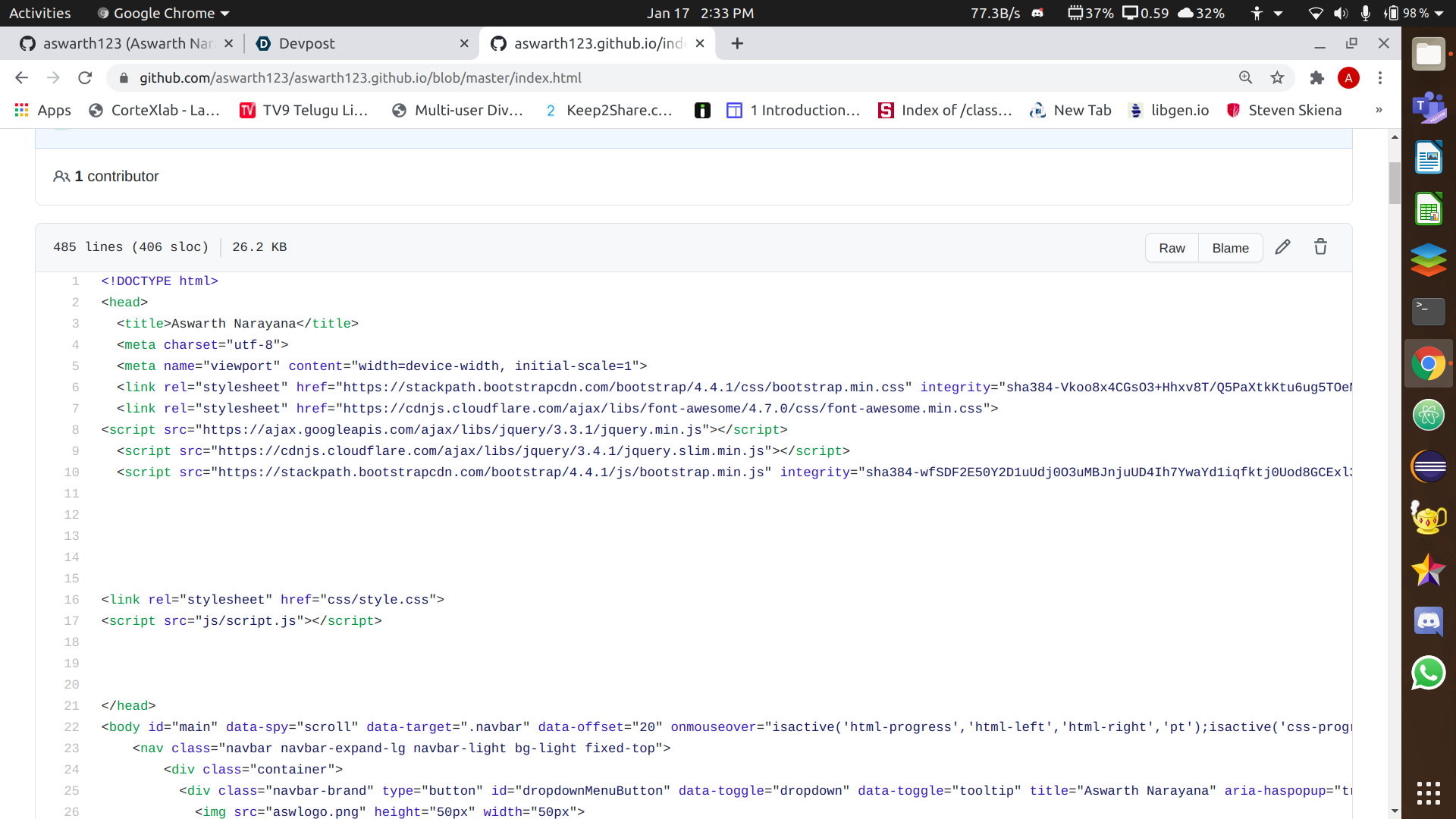This screenshot has width=1456, height=819.
Task: Open Discord from the Ubuntu dock
Action: [1428, 621]
